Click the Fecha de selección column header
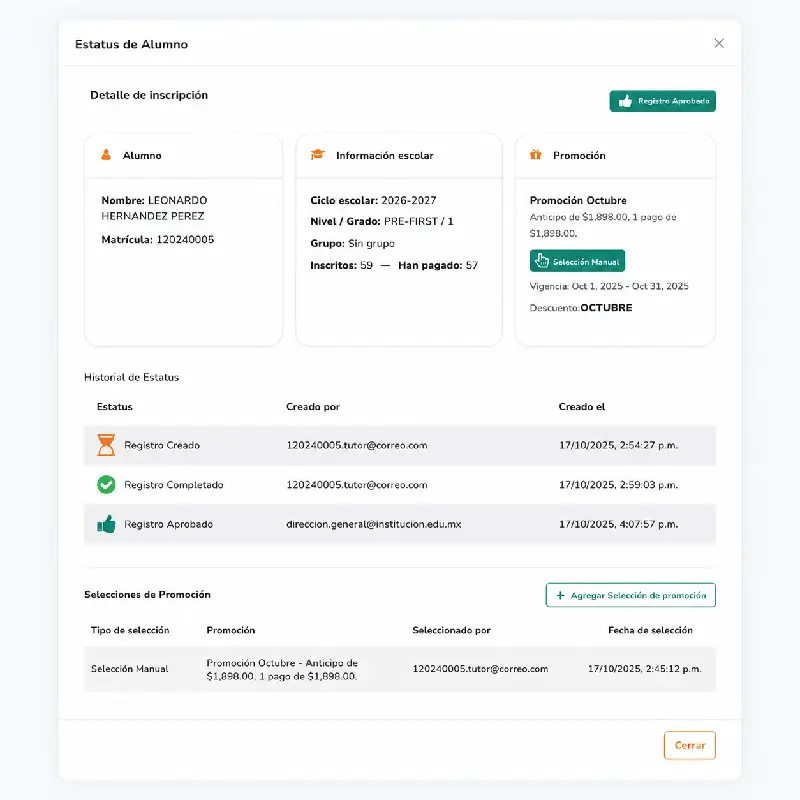Screen dimensions: 800x800 (x=651, y=630)
